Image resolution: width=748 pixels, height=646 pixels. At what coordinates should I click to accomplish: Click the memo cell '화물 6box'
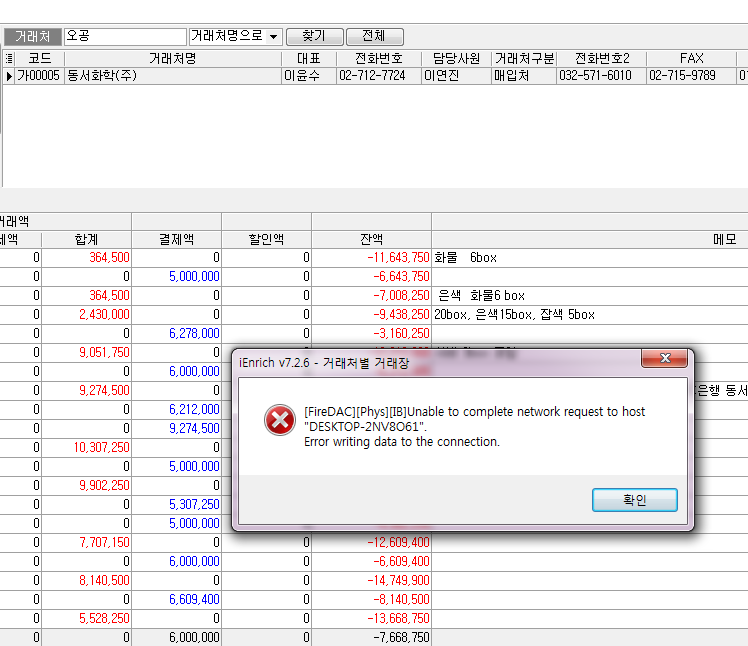pos(466,258)
